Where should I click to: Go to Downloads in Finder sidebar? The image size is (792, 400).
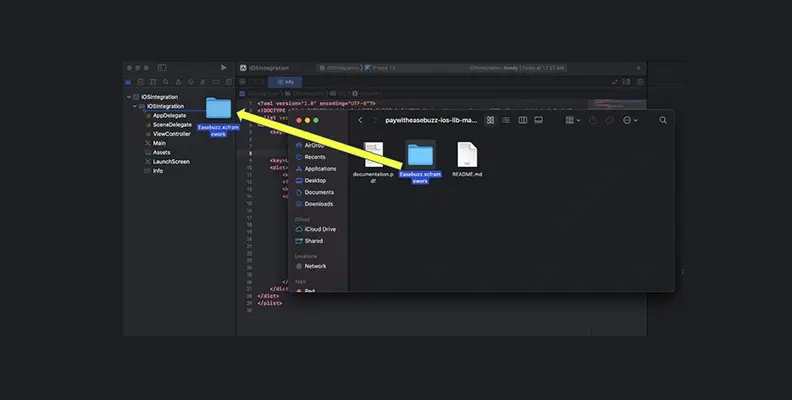click(x=319, y=204)
